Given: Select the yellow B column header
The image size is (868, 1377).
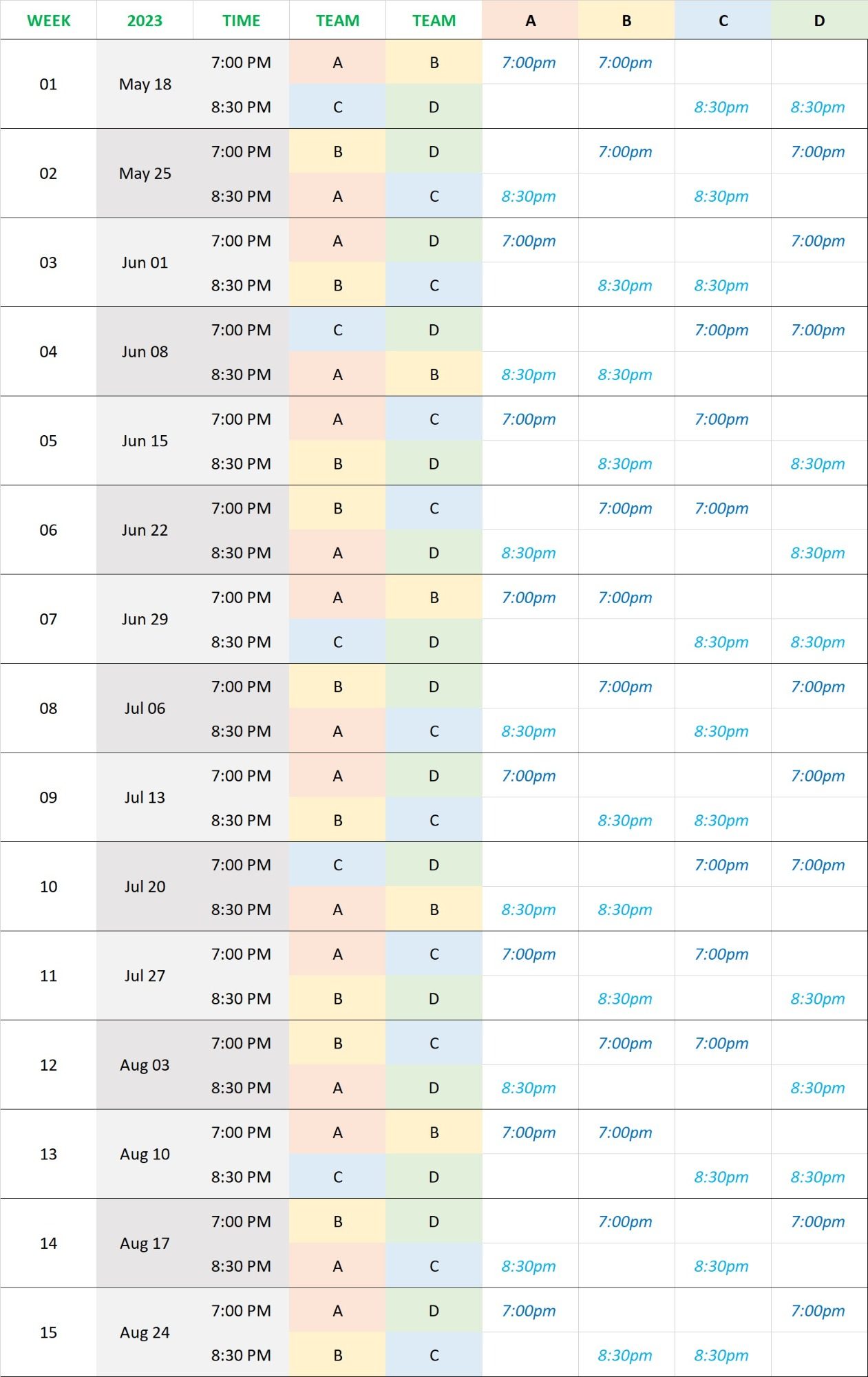Looking at the screenshot, I should pyautogui.click(x=626, y=20).
